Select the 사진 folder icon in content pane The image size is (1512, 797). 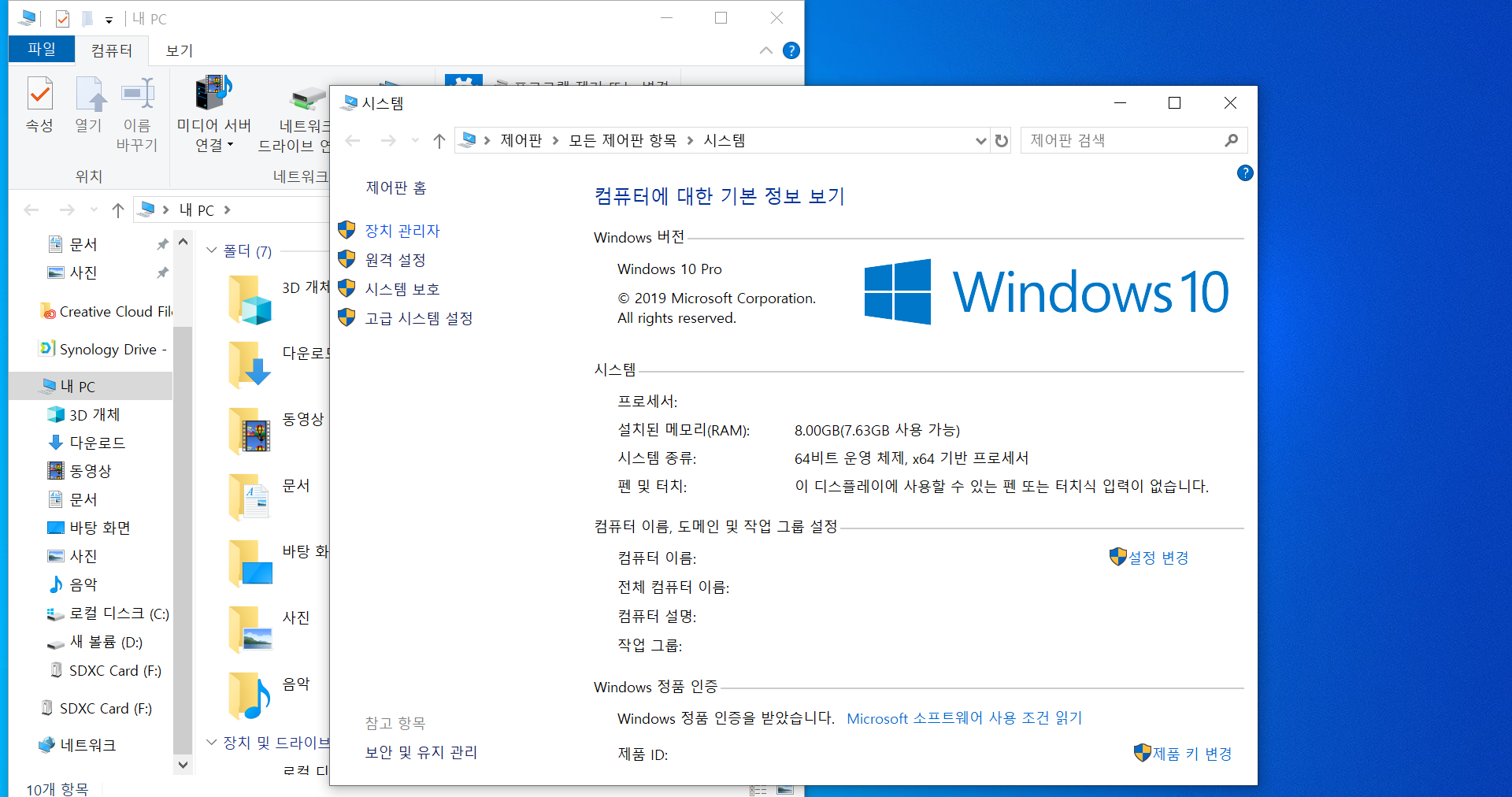coord(250,630)
